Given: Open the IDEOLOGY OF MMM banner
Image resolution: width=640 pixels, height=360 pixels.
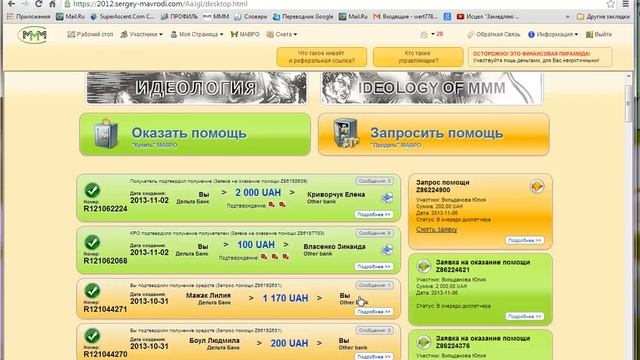Looking at the screenshot, I should (x=432, y=88).
